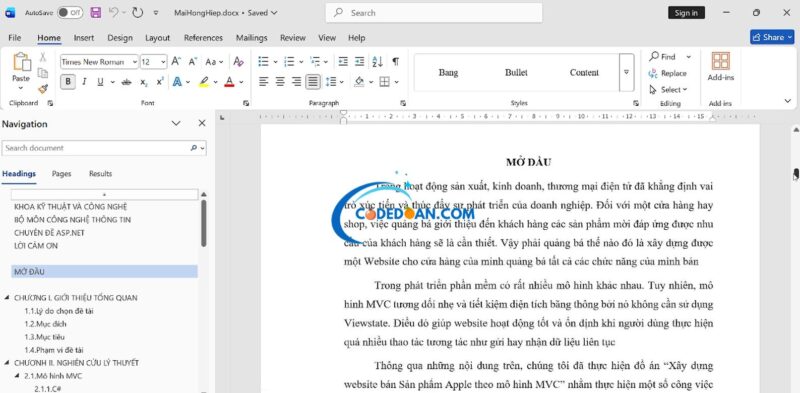The image size is (800, 393).
Task: Click the Justify alignment icon
Action: (x=313, y=82)
